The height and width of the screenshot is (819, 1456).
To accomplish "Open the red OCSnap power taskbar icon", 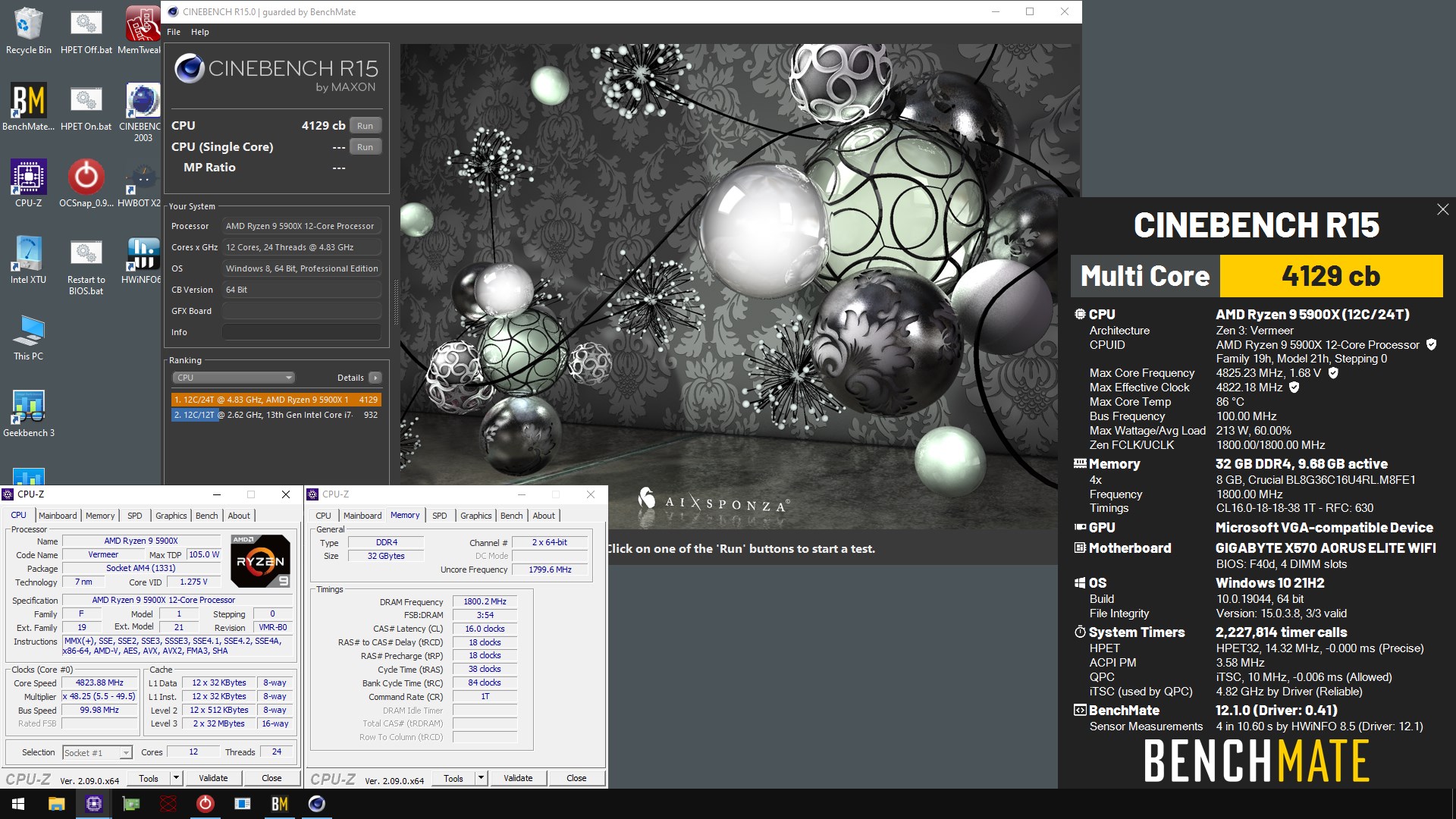I will point(205,804).
